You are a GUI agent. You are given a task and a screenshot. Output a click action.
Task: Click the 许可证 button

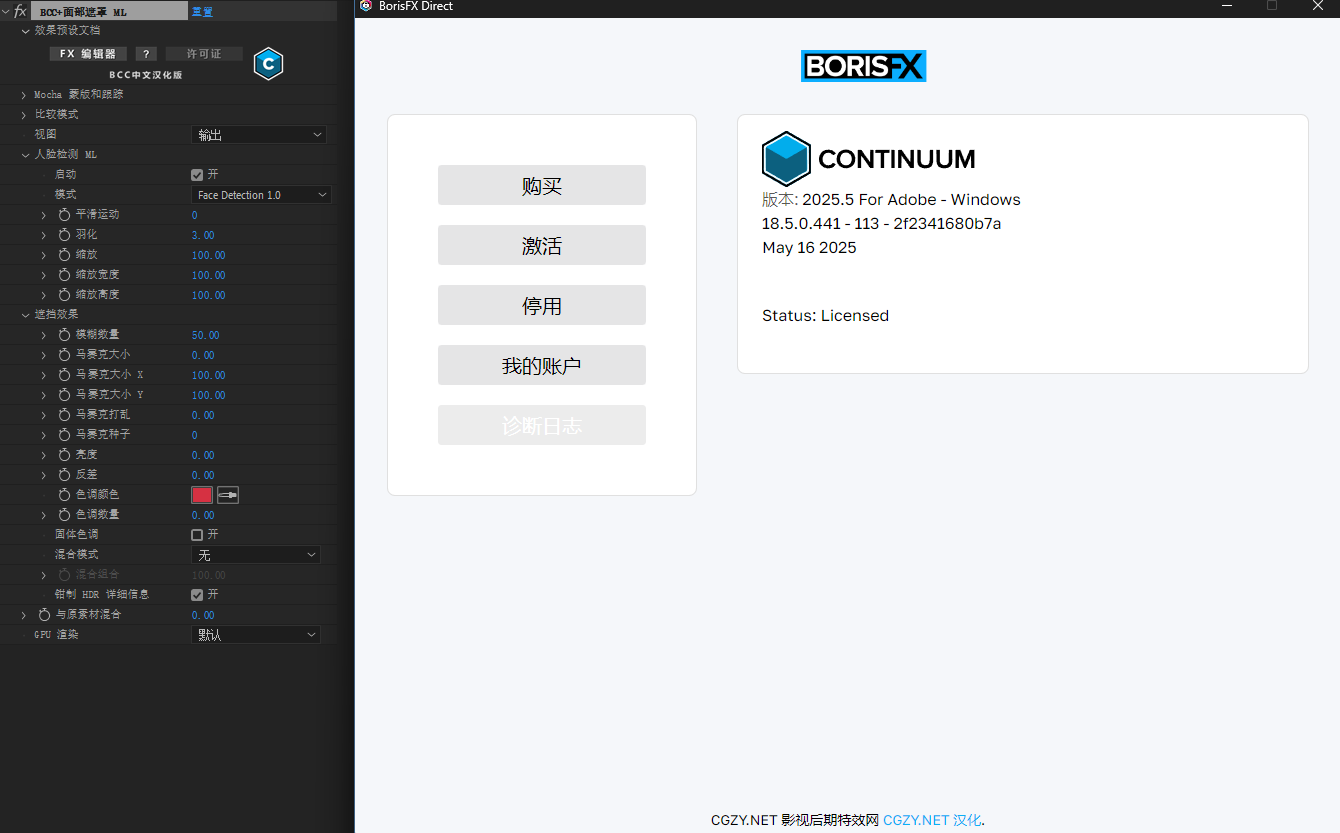click(x=204, y=54)
